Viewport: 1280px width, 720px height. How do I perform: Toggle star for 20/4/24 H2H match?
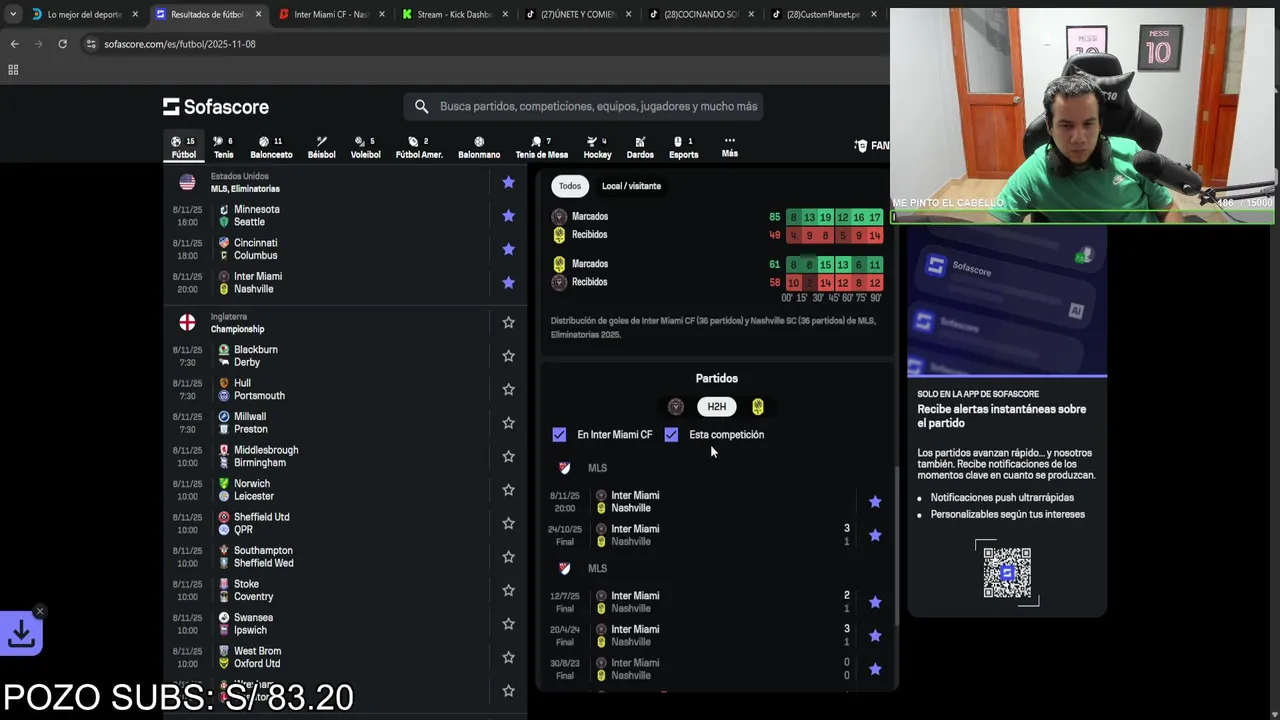pyautogui.click(x=875, y=636)
